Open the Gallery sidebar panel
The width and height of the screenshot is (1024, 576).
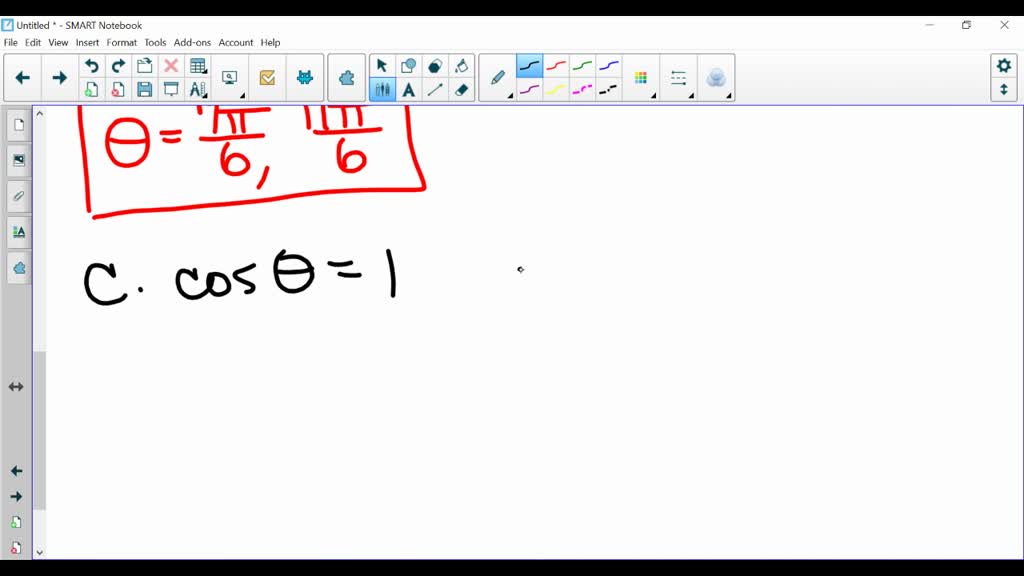point(18,159)
